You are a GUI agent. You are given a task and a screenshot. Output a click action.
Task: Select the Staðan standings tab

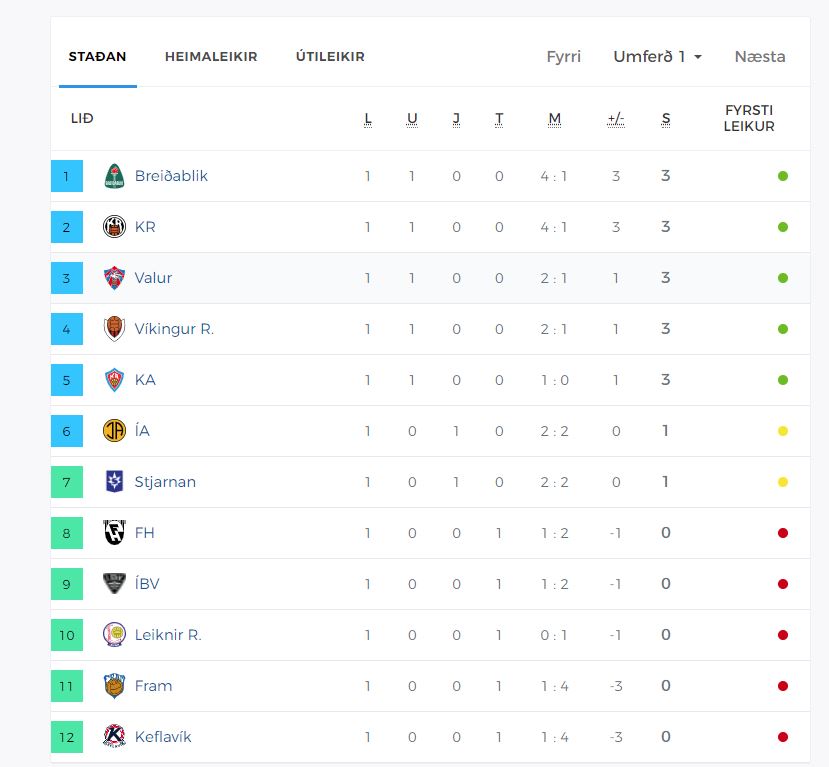tap(97, 57)
